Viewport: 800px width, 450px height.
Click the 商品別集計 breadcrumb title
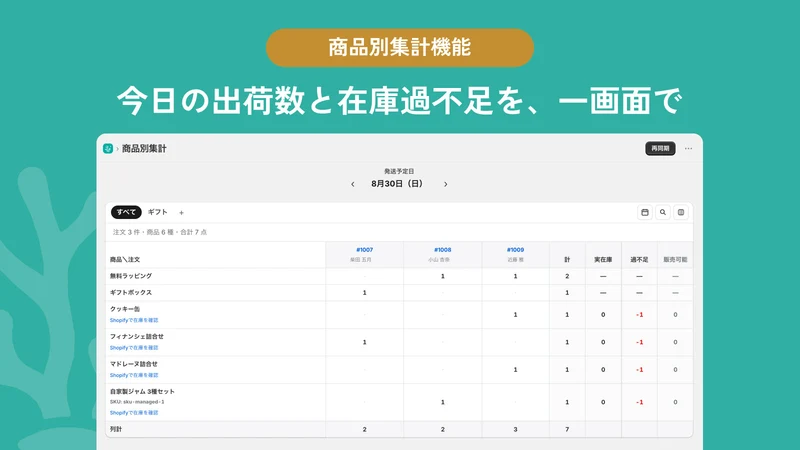pyautogui.click(x=144, y=148)
